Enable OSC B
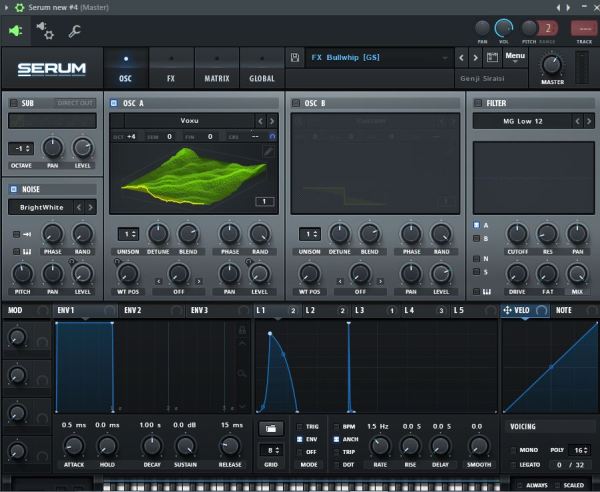Image resolution: width=600 pixels, height=492 pixels. 295,103
